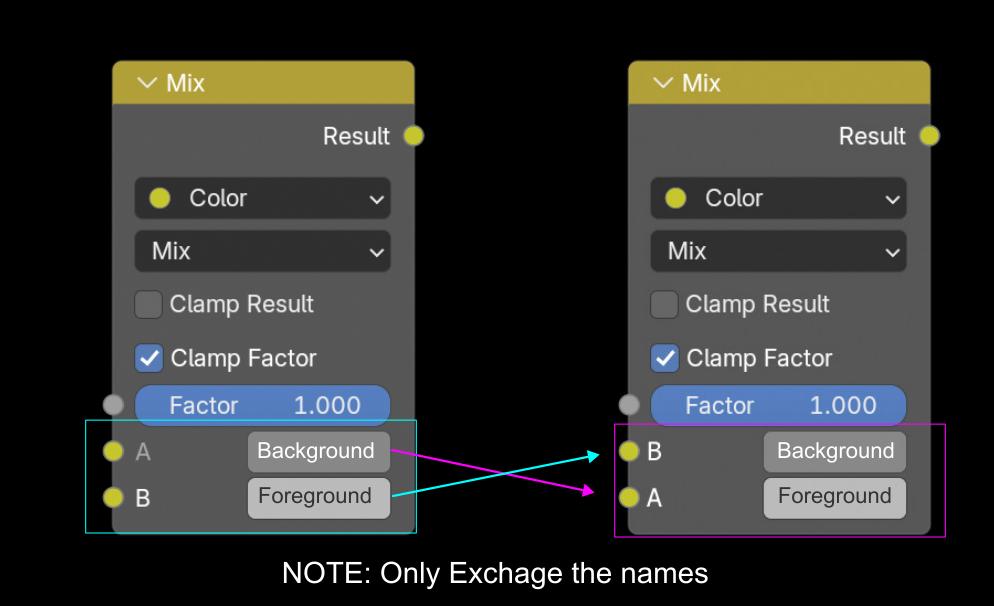The height and width of the screenshot is (606, 994).
Task: Disable Clamp Factor on the left Mix node
Action: 148,358
